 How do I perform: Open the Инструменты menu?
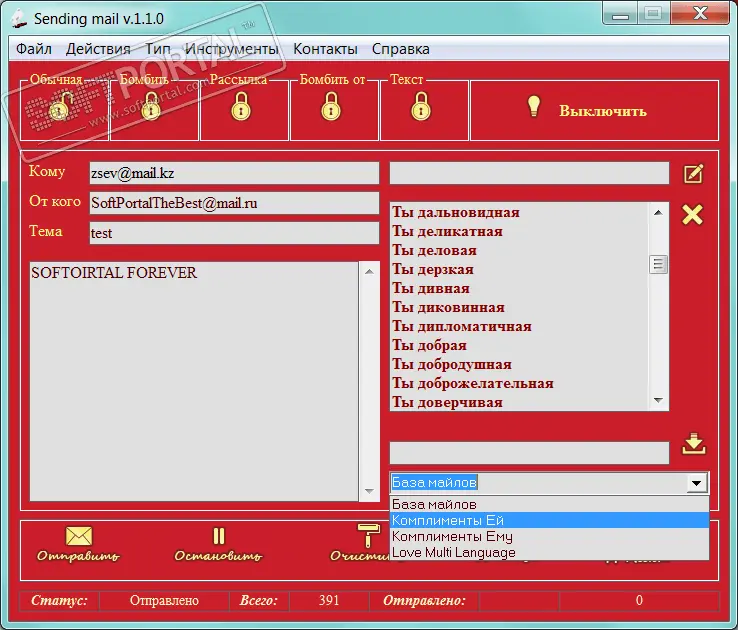231,48
